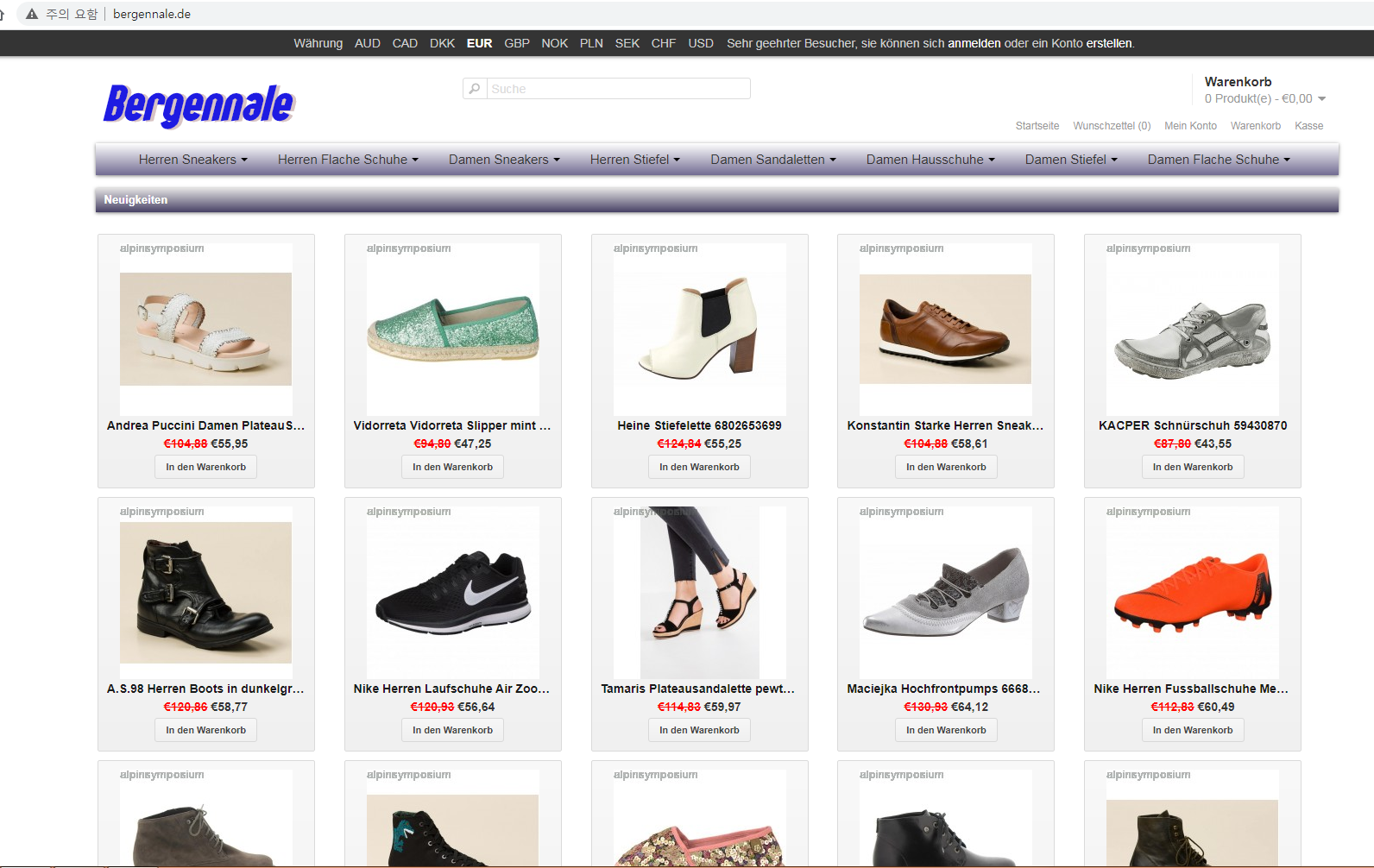
Task: Switch currency to DKK
Action: [442, 43]
